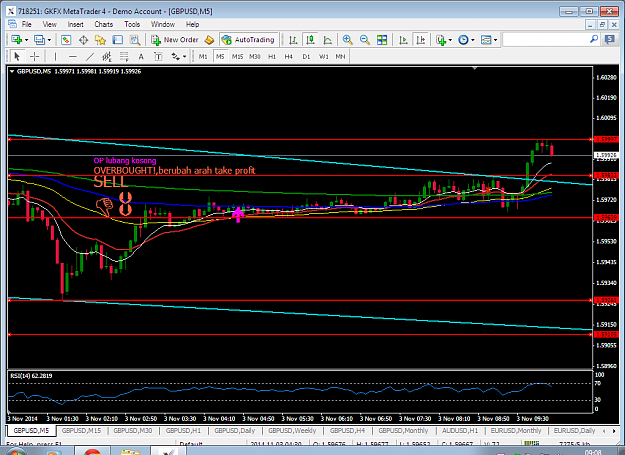Switch to GBPUSD,H1 chart tab
The width and height of the screenshot is (625, 455).
tap(183, 431)
